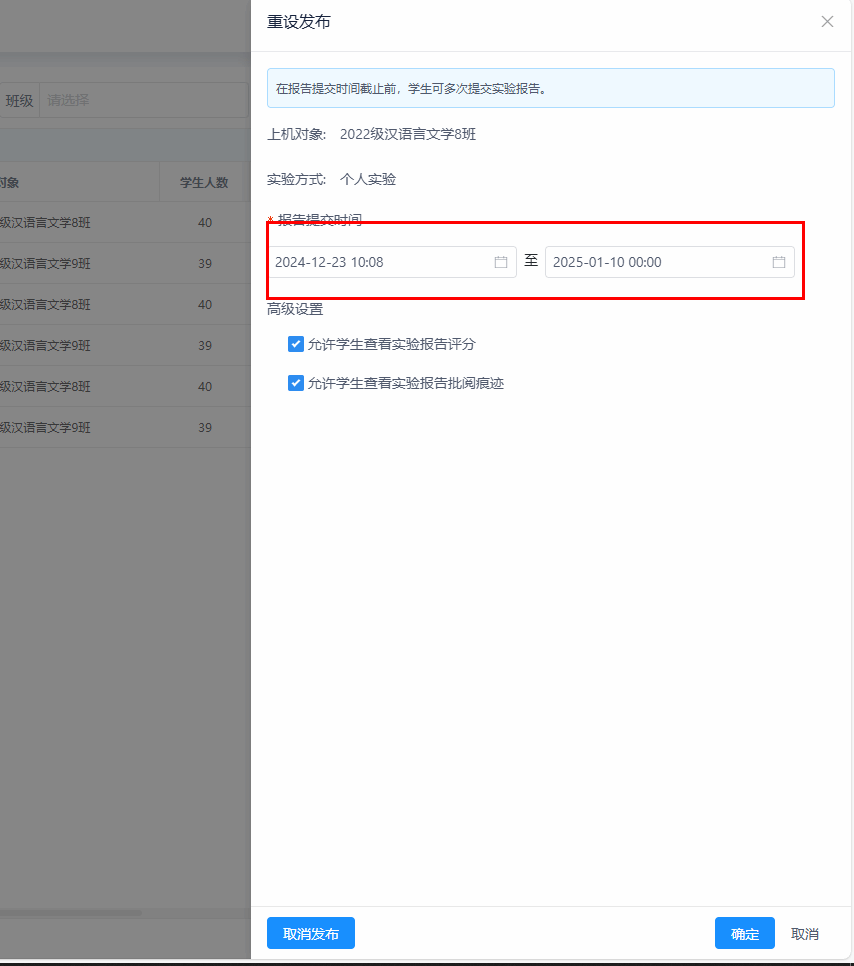Click the 报告提交时间 required field label
Image resolution: width=854 pixels, height=966 pixels.
[319, 220]
